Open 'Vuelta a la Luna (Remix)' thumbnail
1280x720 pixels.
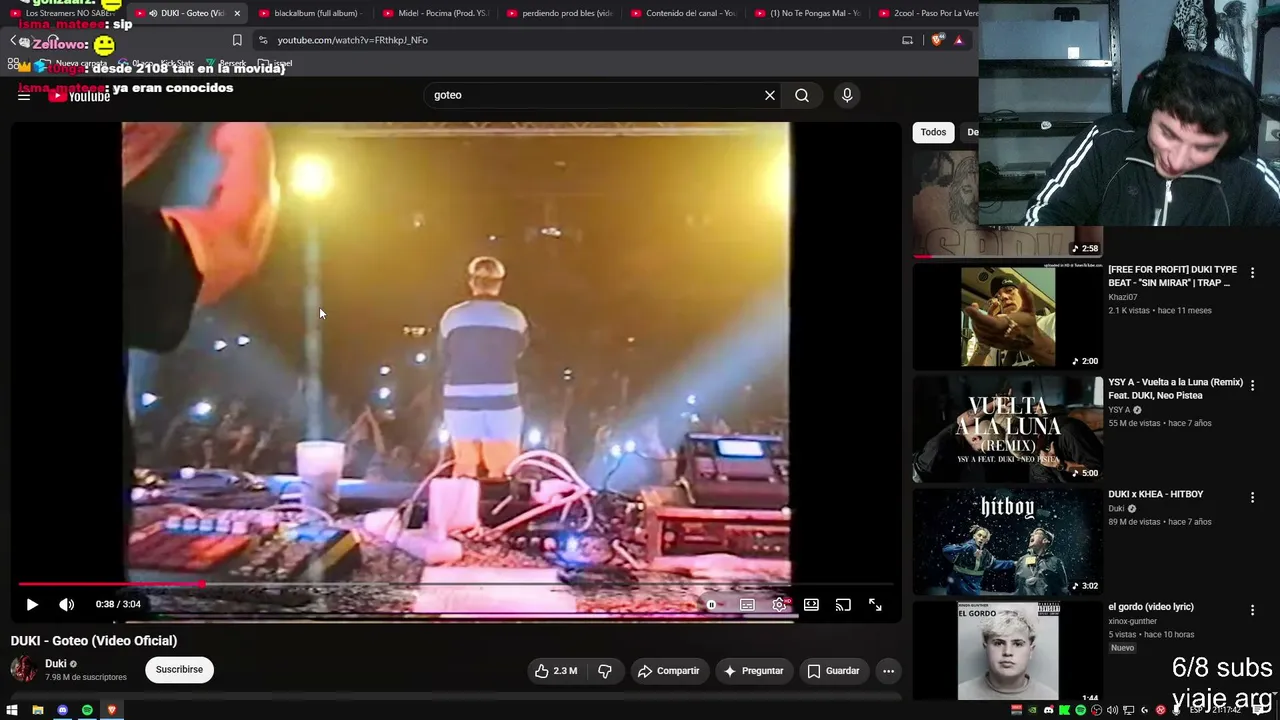pos(1007,429)
